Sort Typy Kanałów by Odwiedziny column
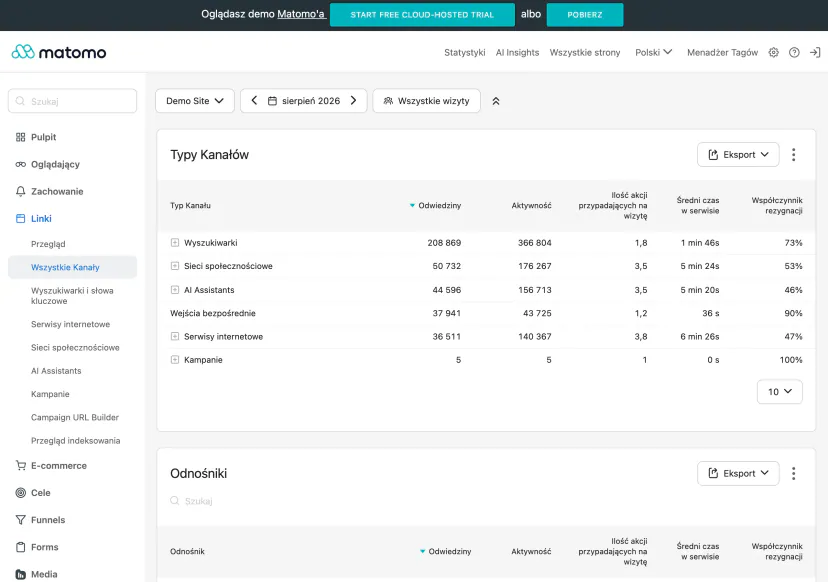828x582 pixels. click(436, 205)
